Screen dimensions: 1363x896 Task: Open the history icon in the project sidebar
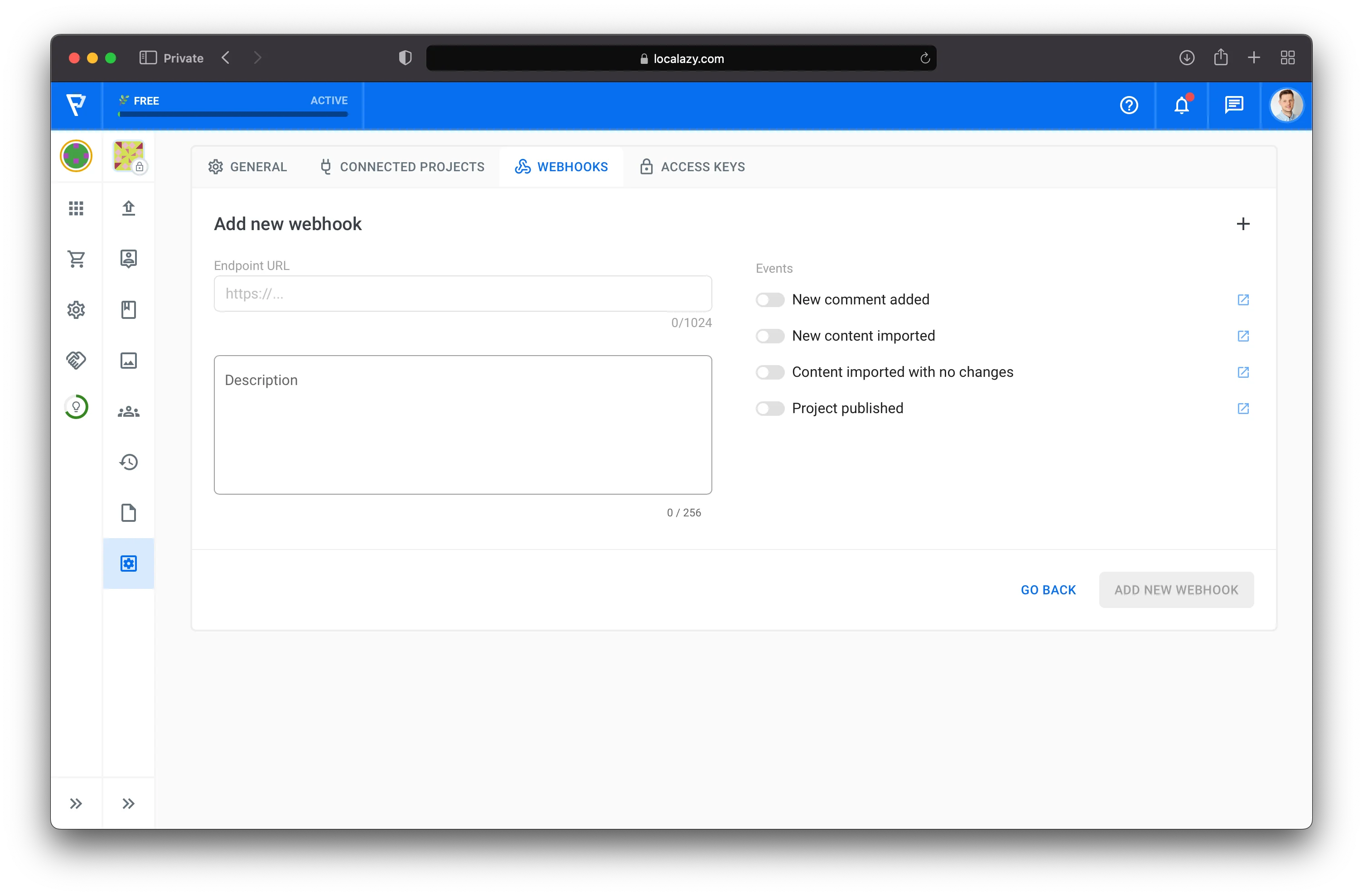[x=128, y=462]
